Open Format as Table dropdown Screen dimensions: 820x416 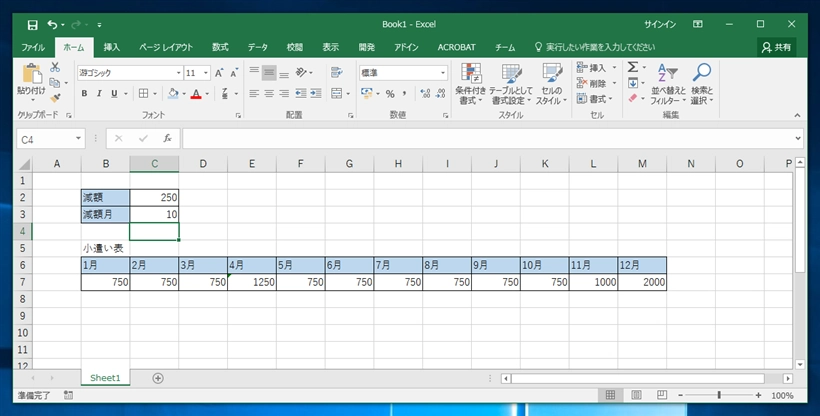(x=511, y=84)
